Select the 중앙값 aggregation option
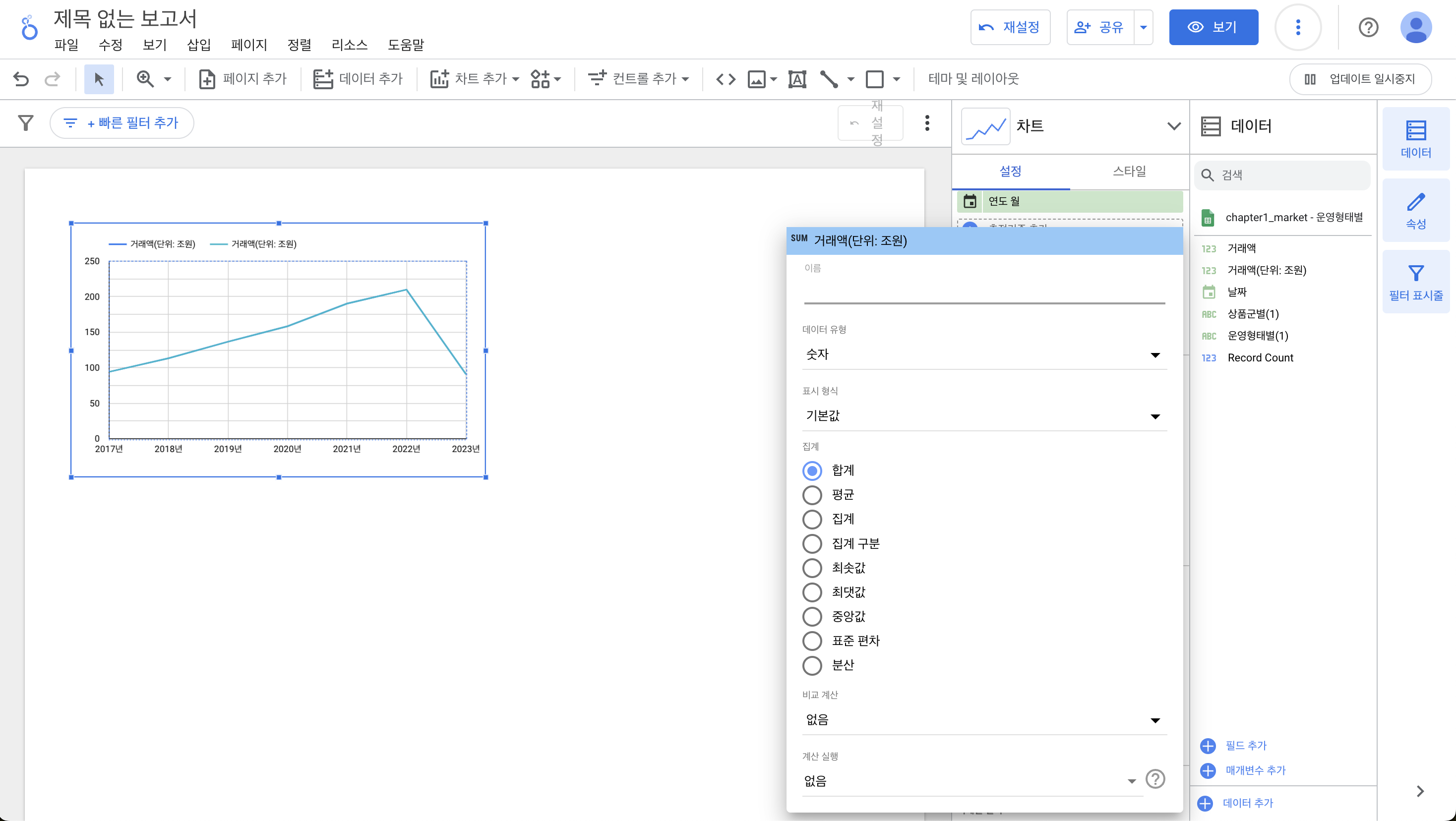Viewport: 1456px width, 821px height. 812,616
